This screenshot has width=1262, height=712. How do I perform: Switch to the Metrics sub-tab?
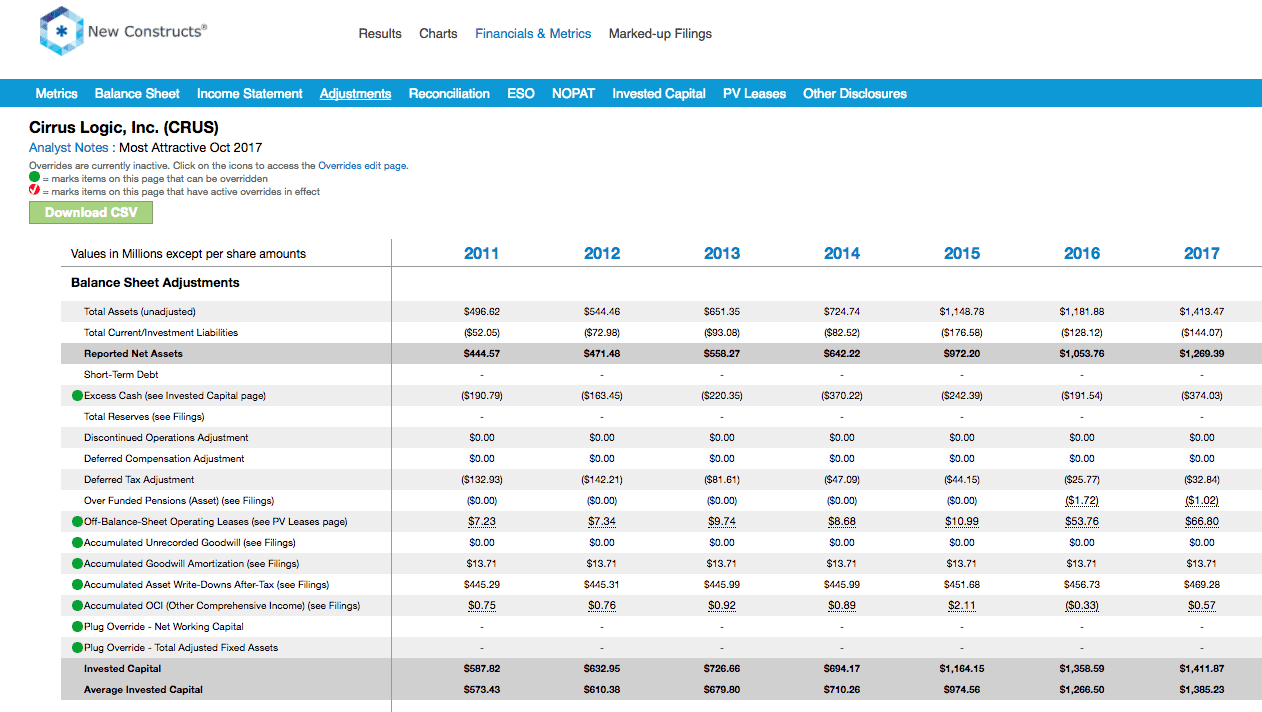click(56, 93)
